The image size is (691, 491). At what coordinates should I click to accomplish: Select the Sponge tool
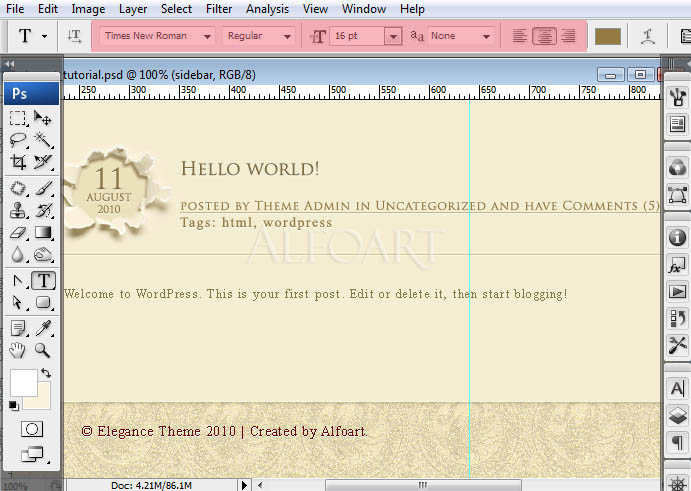43,254
